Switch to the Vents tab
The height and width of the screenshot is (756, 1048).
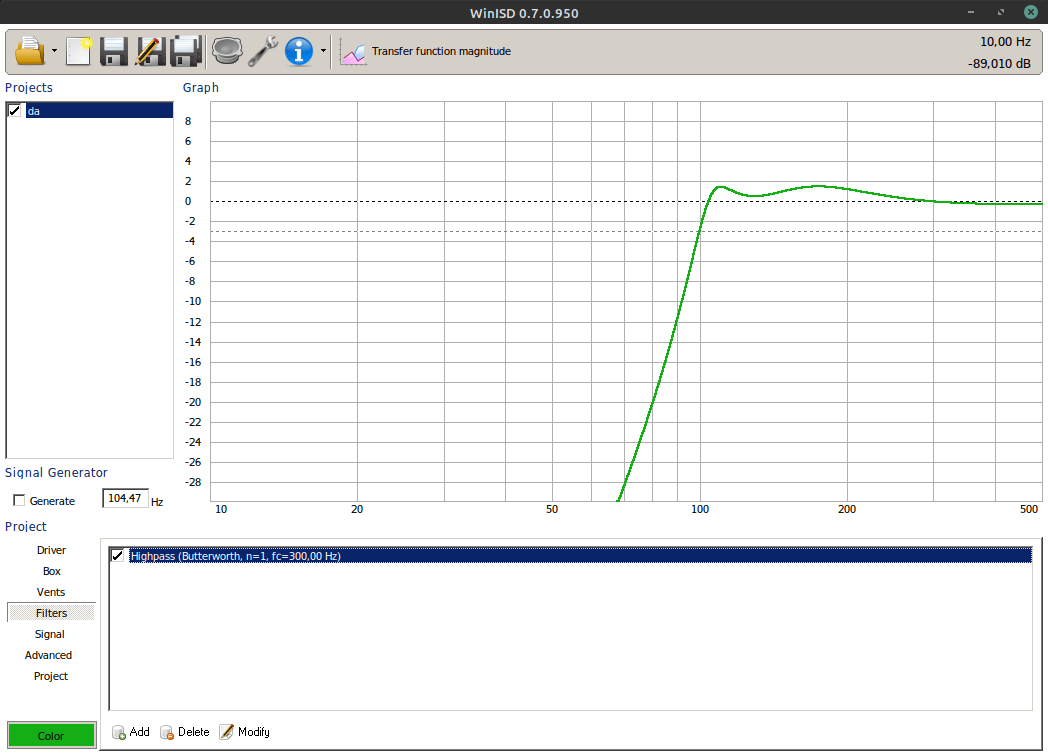point(51,592)
